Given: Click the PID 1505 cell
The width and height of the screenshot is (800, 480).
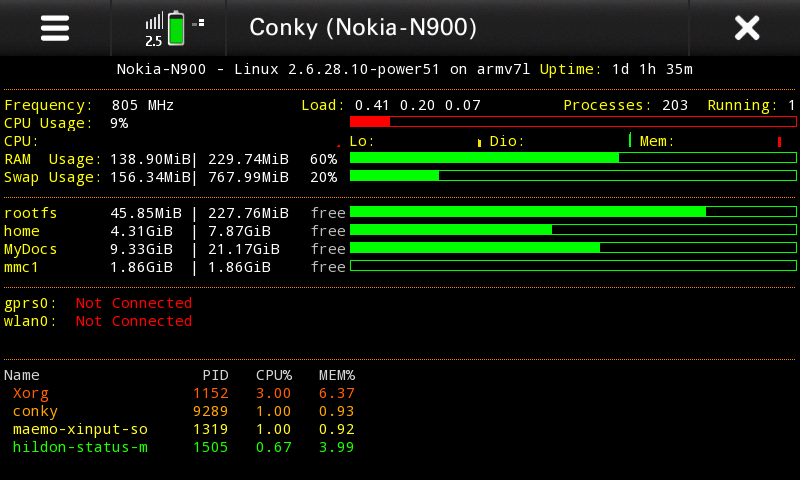Looking at the screenshot, I should pos(211,447).
